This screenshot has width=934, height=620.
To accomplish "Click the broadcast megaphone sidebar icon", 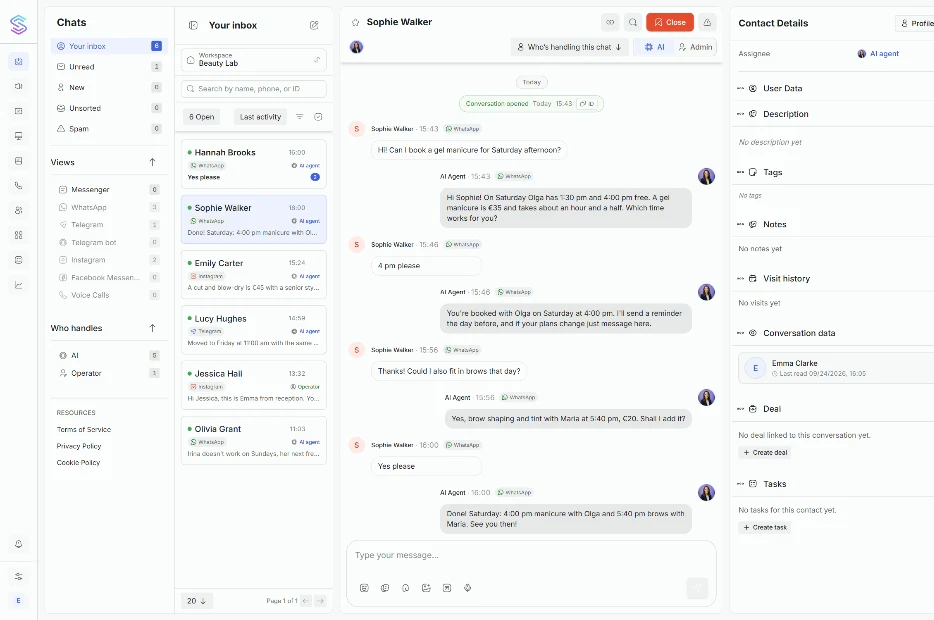I will 18,86.
